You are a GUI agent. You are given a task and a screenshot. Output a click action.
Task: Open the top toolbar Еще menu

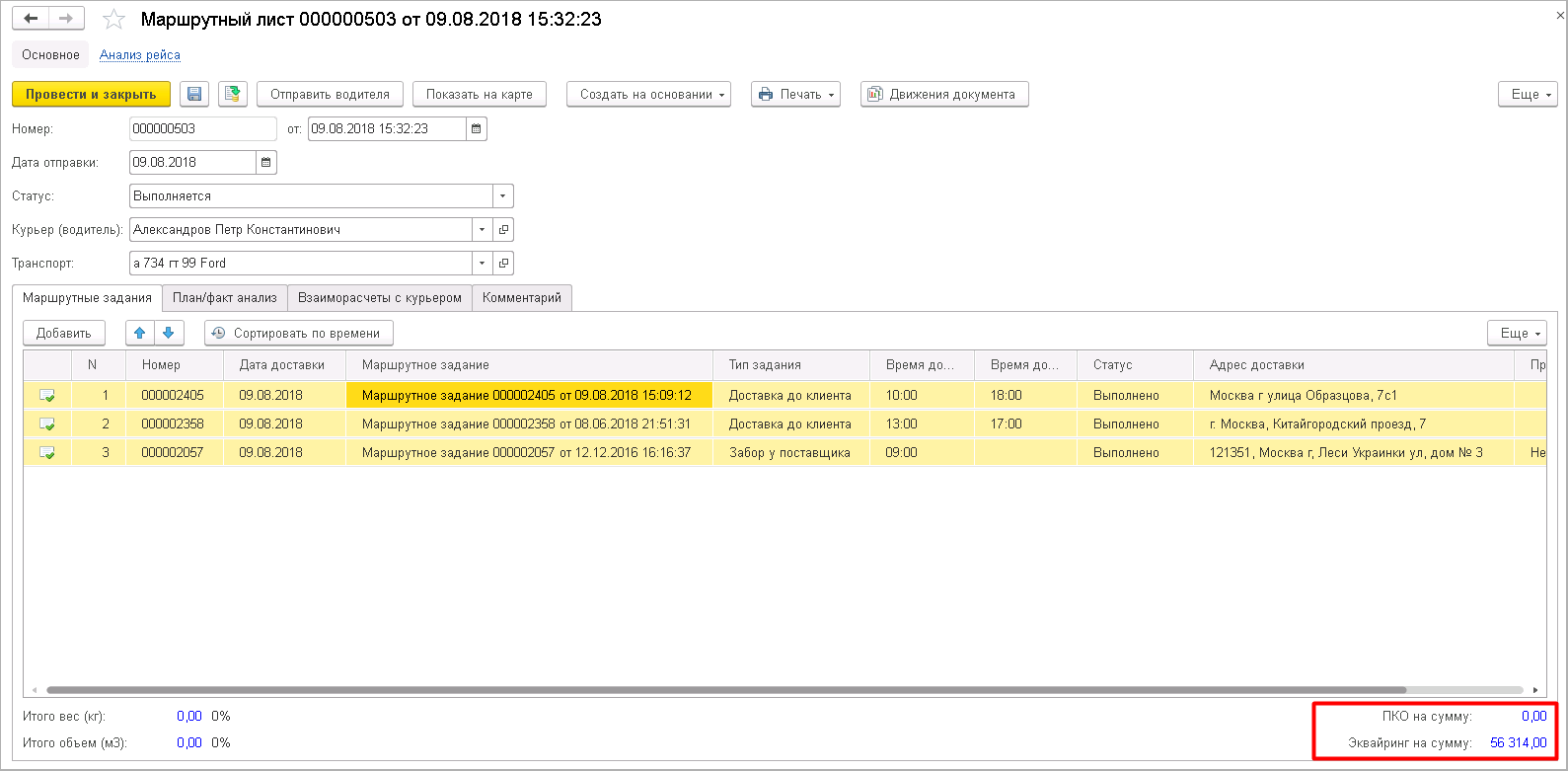pyautogui.click(x=1528, y=94)
